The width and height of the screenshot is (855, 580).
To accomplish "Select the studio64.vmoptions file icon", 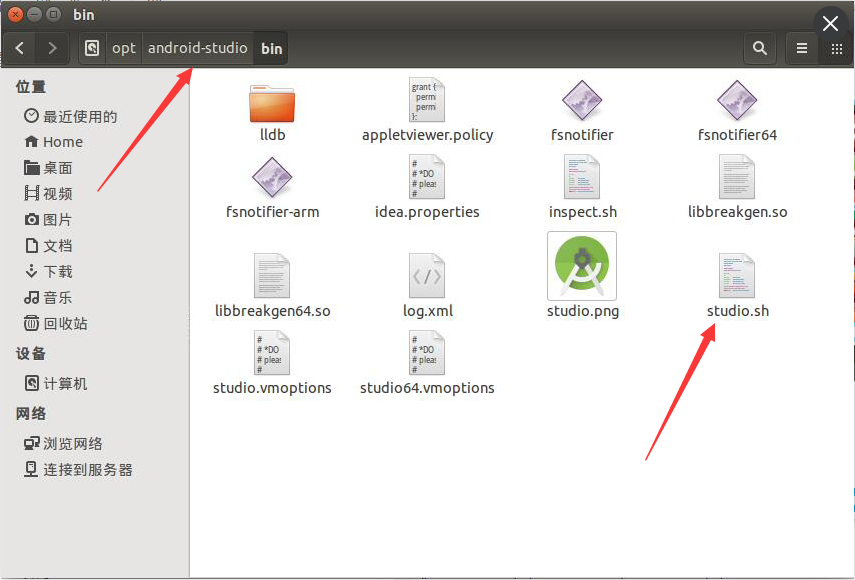I will pos(427,353).
